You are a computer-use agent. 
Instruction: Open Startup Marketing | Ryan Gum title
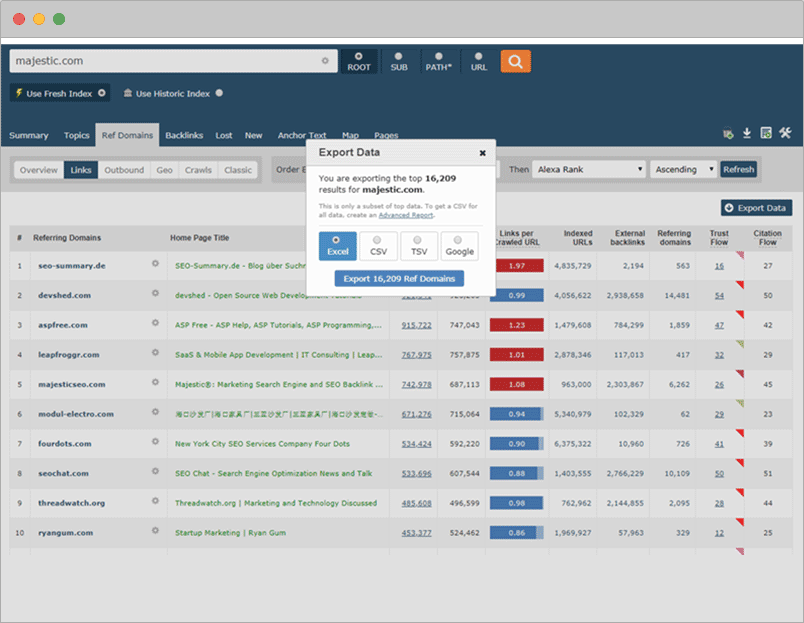coord(230,533)
